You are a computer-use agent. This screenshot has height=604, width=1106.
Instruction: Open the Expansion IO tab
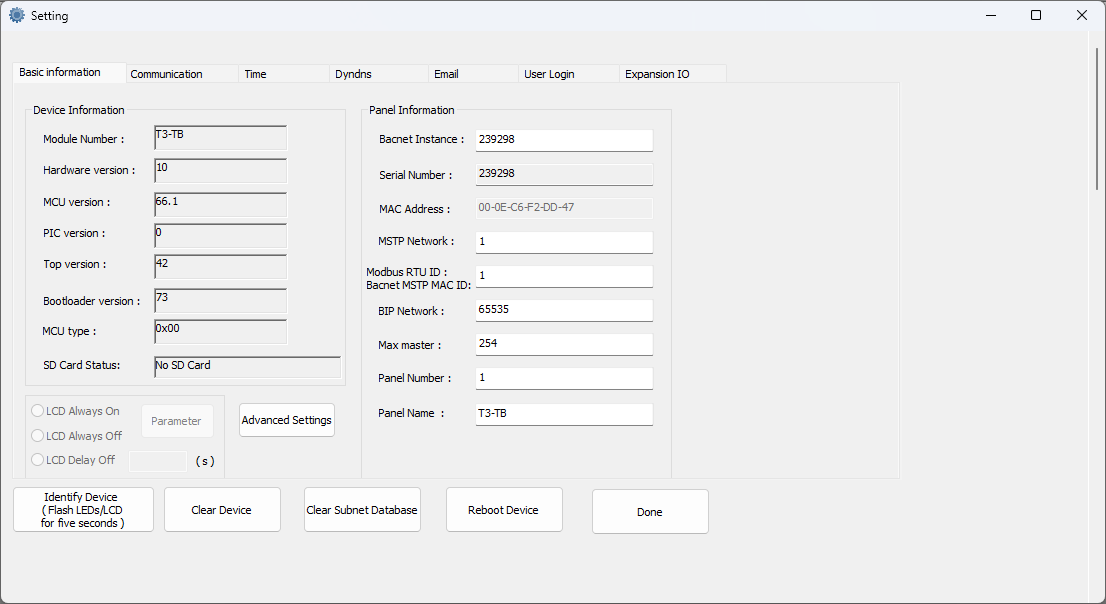(x=657, y=74)
